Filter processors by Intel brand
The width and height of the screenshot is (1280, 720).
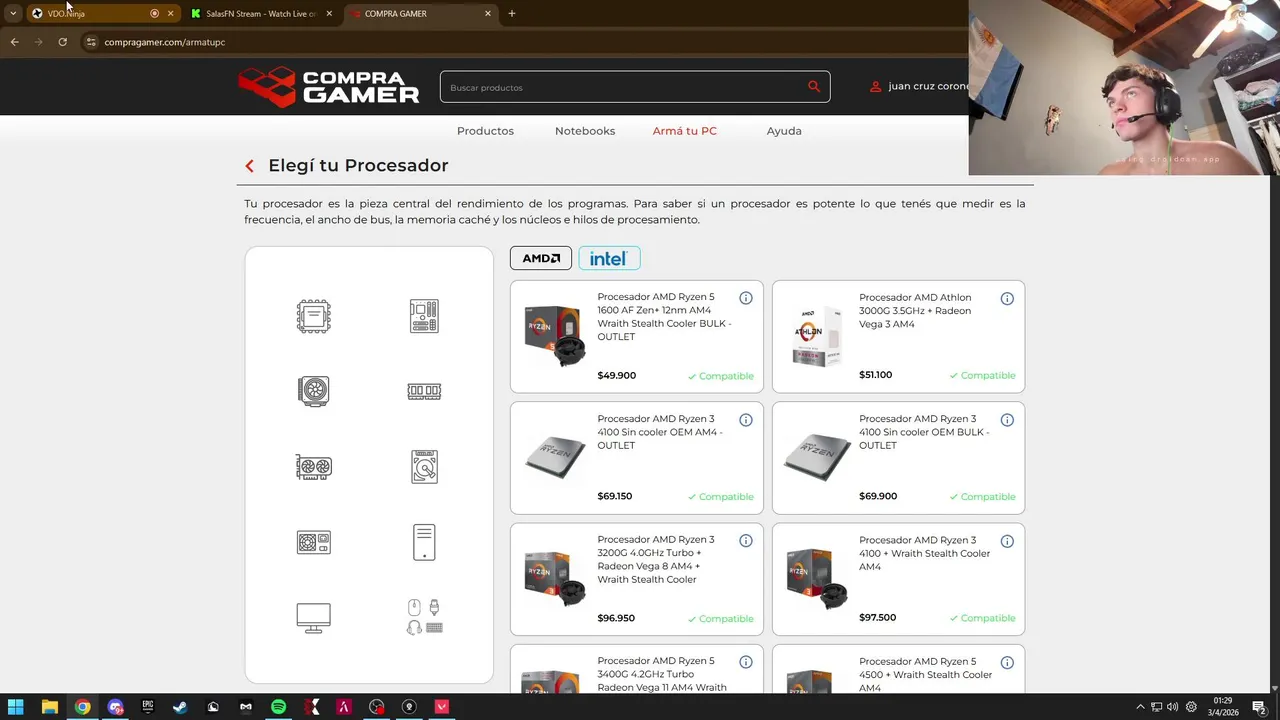(x=609, y=258)
